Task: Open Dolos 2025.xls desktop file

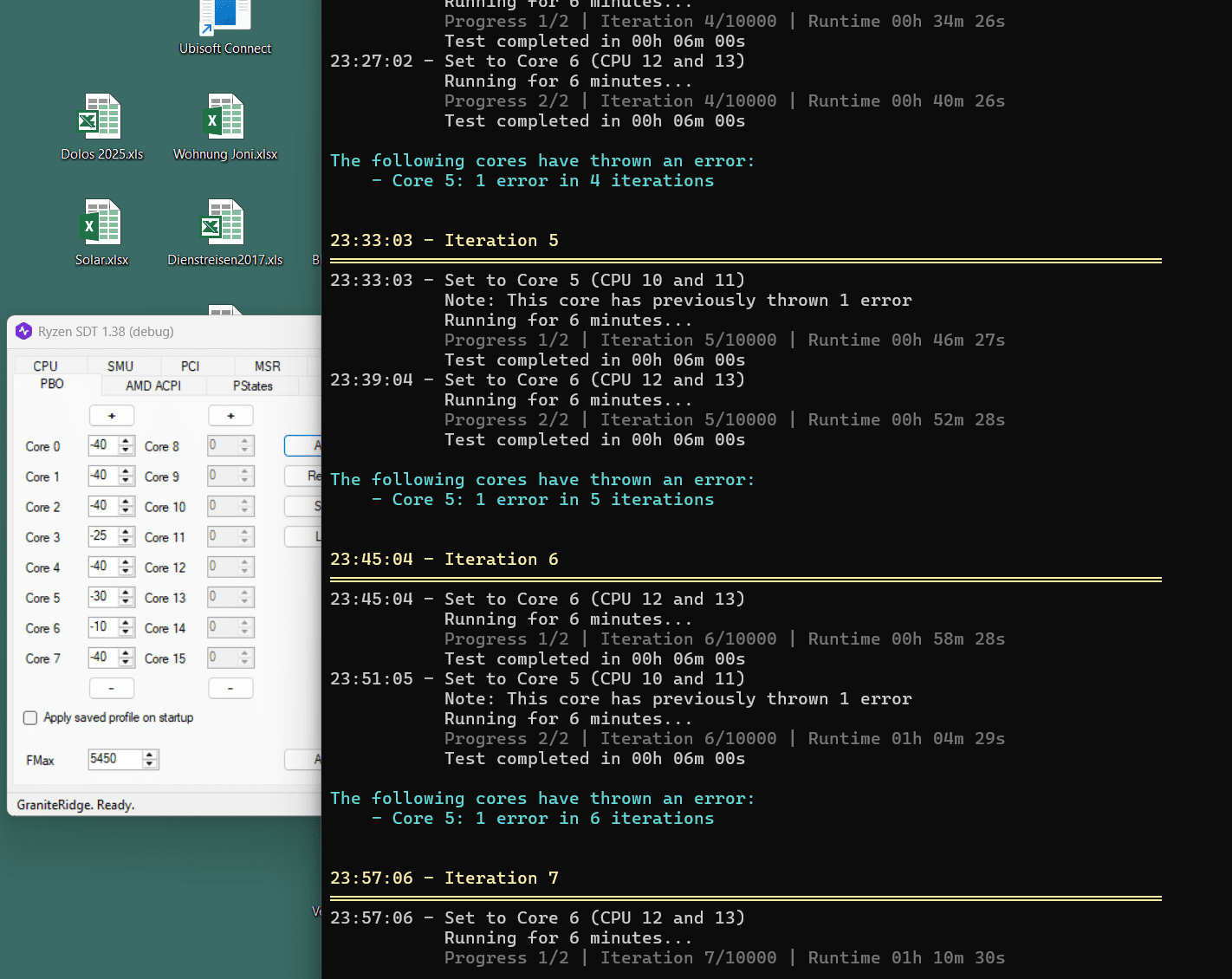Action: pos(101,126)
